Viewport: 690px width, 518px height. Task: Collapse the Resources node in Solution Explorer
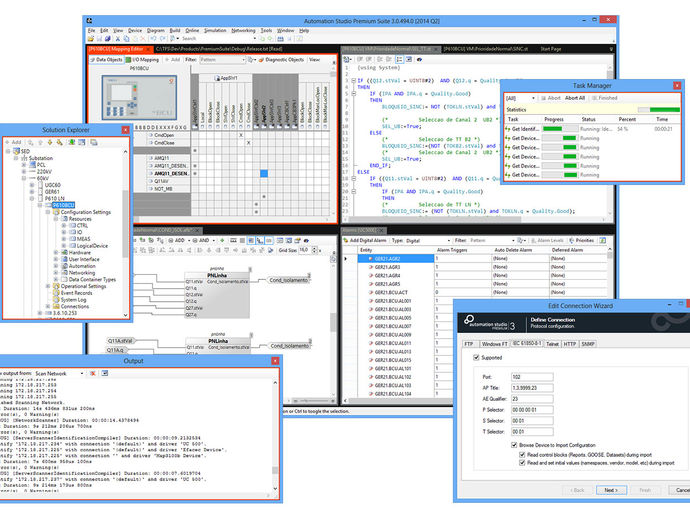pos(56,219)
